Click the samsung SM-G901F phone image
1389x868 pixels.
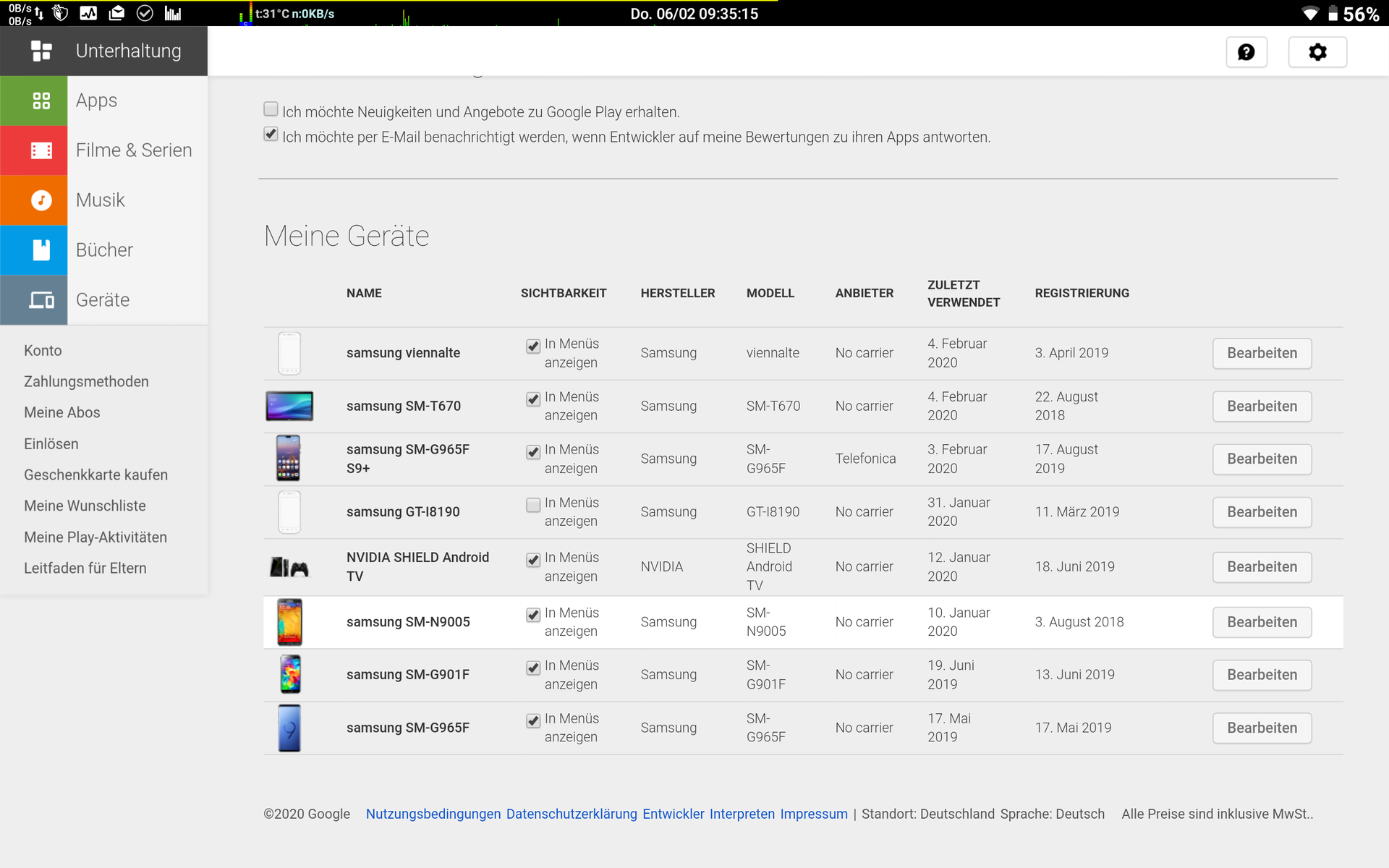(290, 674)
